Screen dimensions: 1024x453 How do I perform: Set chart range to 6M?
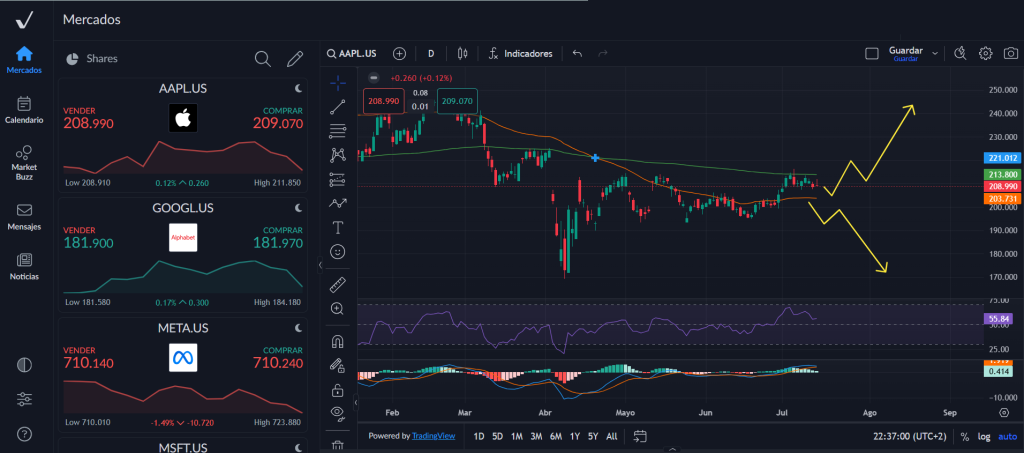tap(556, 436)
